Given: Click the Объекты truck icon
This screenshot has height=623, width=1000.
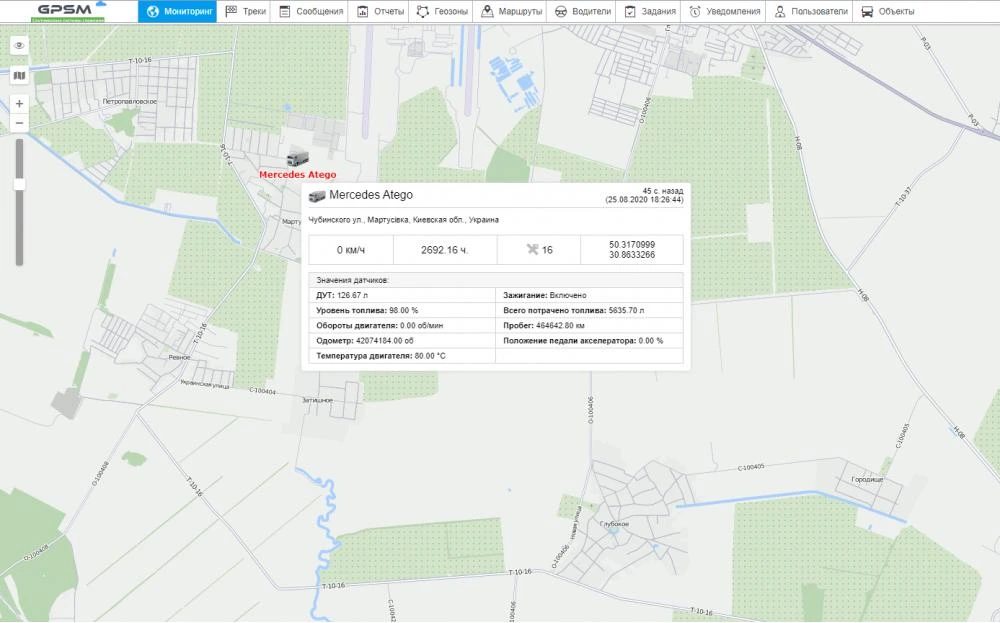Looking at the screenshot, I should 868,12.
